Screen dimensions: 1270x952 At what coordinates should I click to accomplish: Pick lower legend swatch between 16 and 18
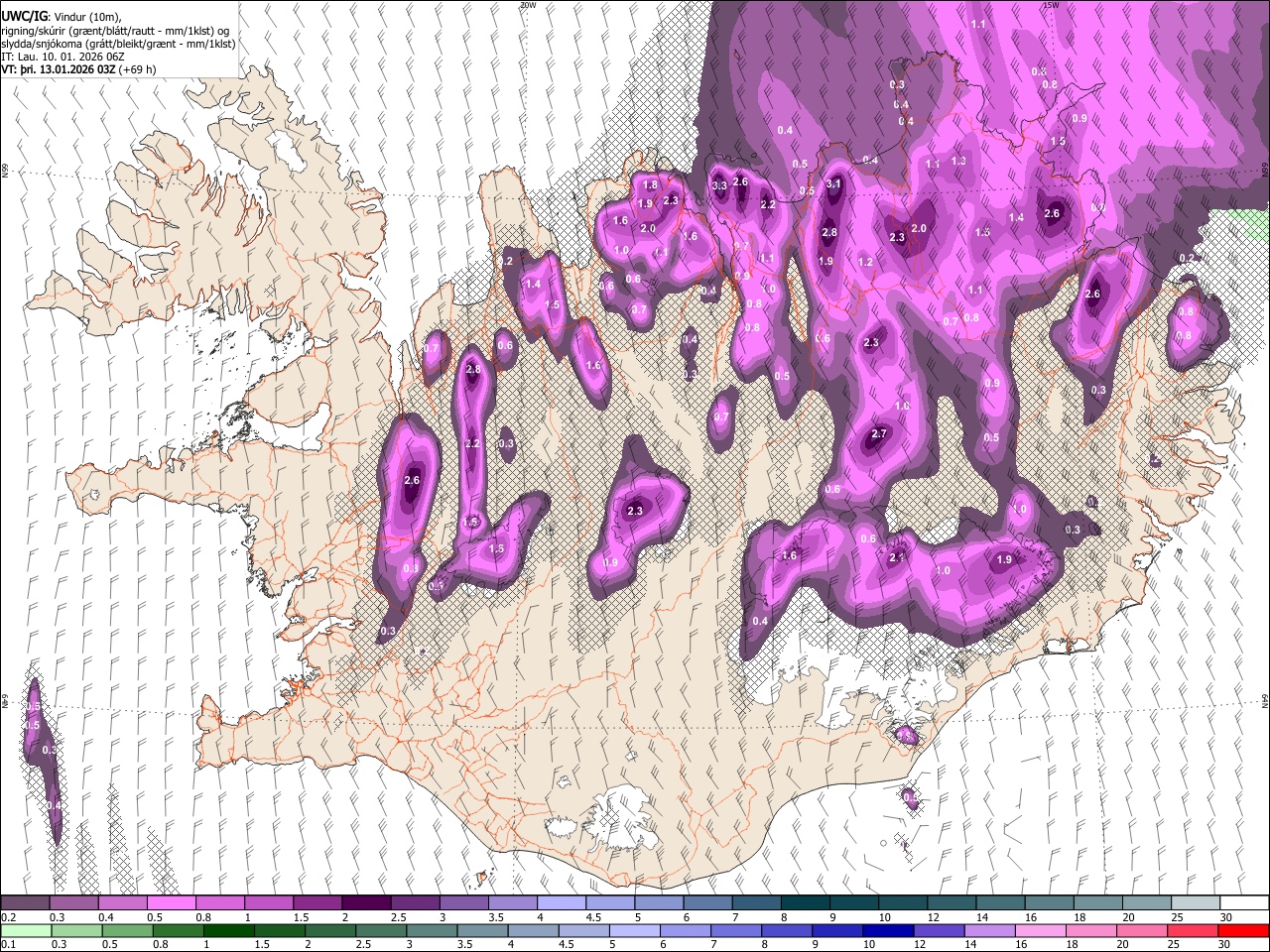coord(1041,930)
